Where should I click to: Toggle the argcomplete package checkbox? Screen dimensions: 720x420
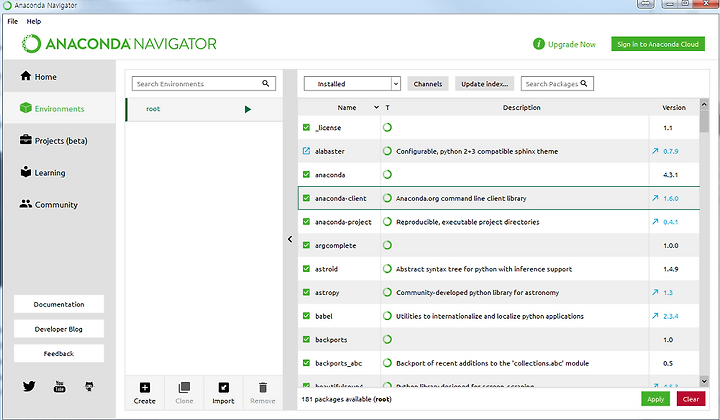pos(306,245)
